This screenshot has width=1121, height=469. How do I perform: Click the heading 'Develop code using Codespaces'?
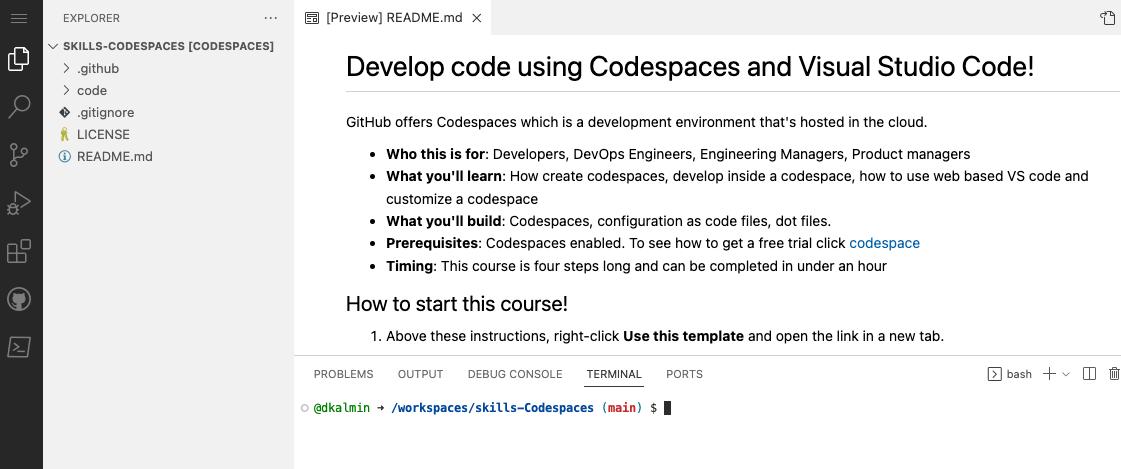coord(690,66)
